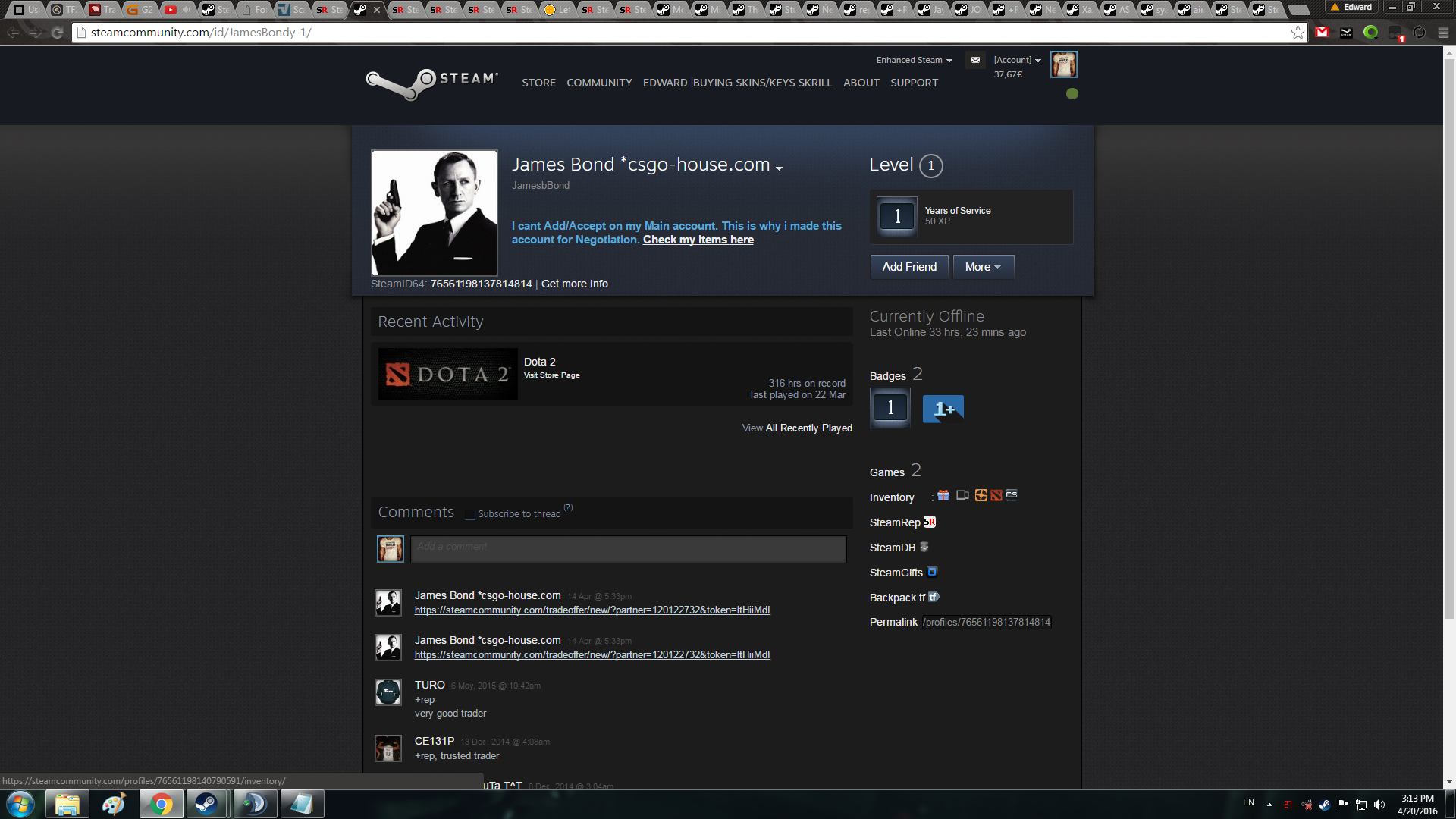
Task: Launch Steam from the Windows taskbar
Action: click(206, 804)
